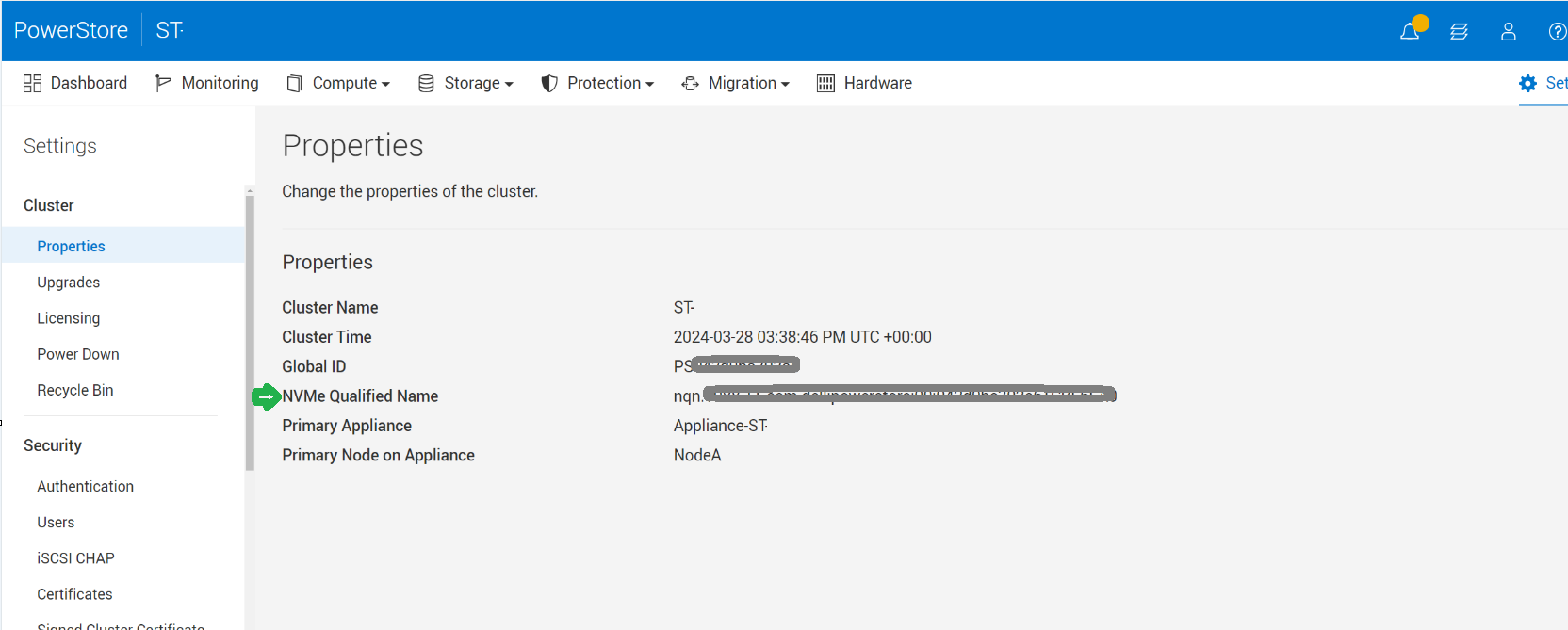This screenshot has height=630, width=1568.
Task: Open the Monitoring menu label
Action: pyautogui.click(x=220, y=83)
